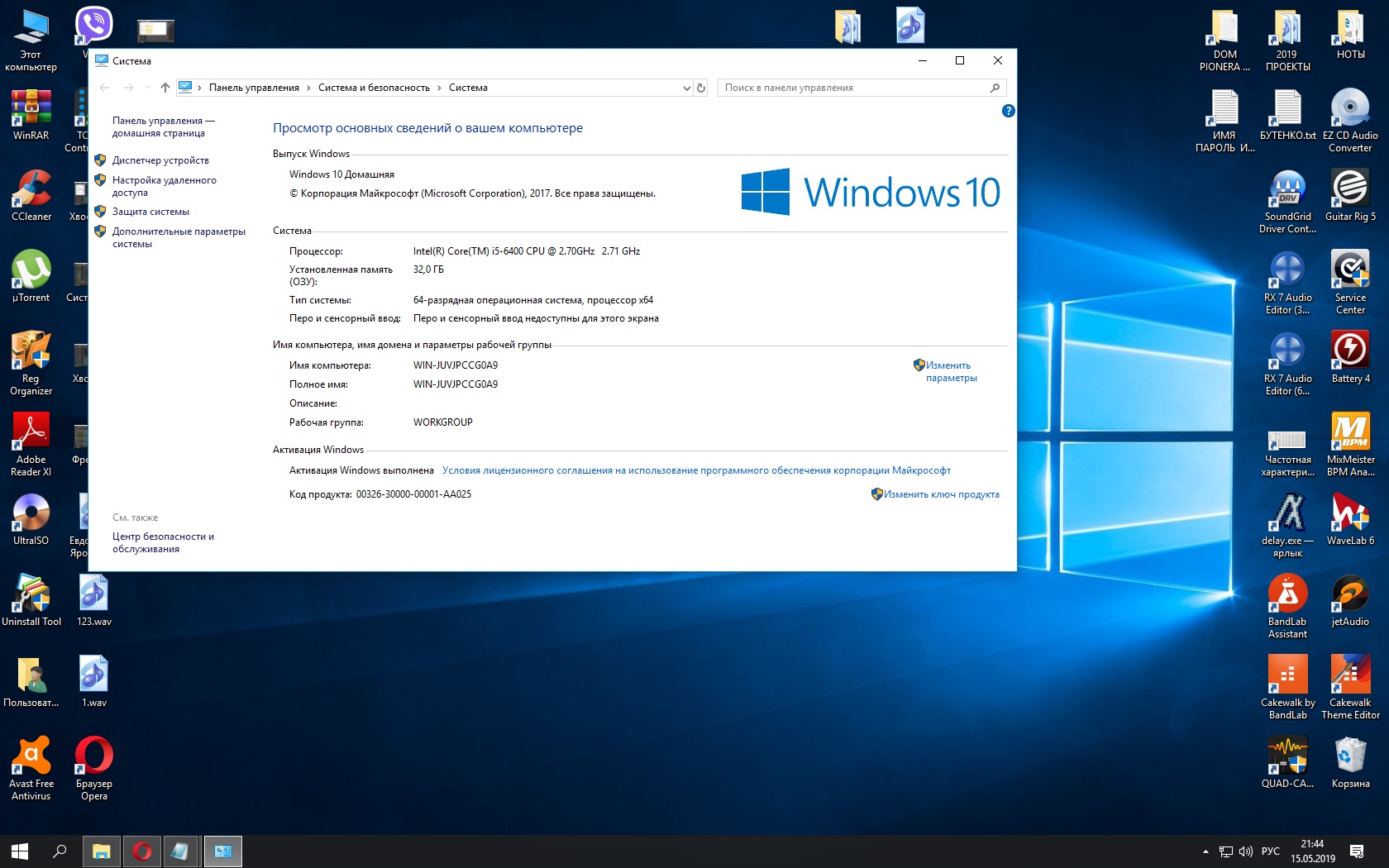Expand the address bar history dropdown
Viewport: 1389px width, 868px height.
(686, 88)
